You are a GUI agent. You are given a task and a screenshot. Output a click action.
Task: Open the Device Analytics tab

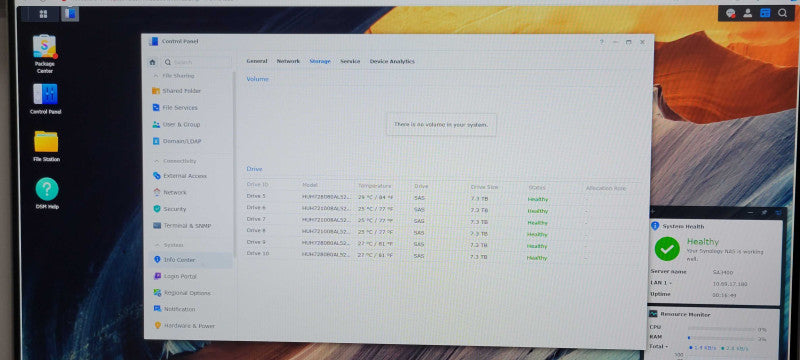coord(392,61)
